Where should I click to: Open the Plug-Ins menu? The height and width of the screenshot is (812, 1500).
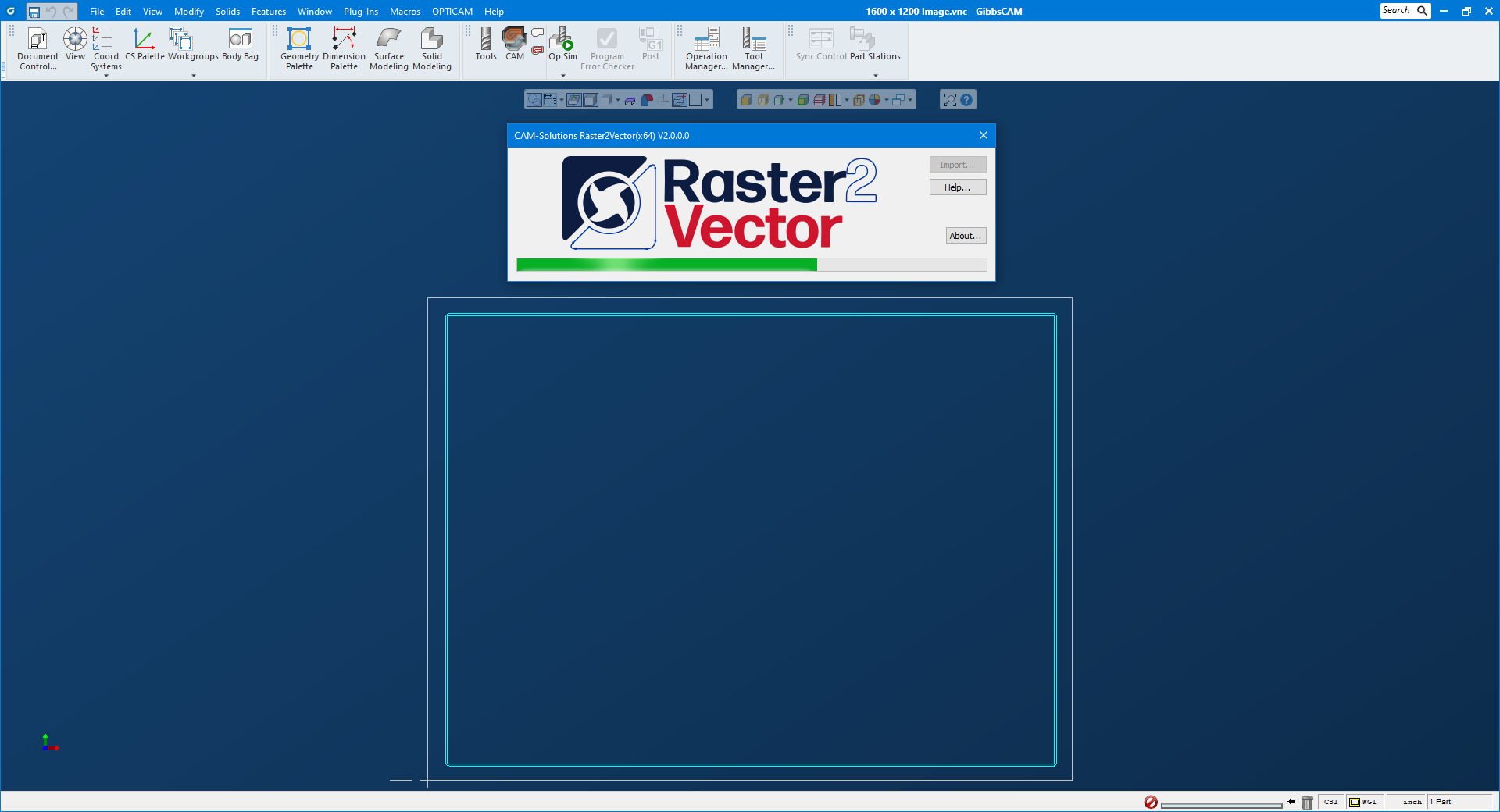(x=360, y=12)
